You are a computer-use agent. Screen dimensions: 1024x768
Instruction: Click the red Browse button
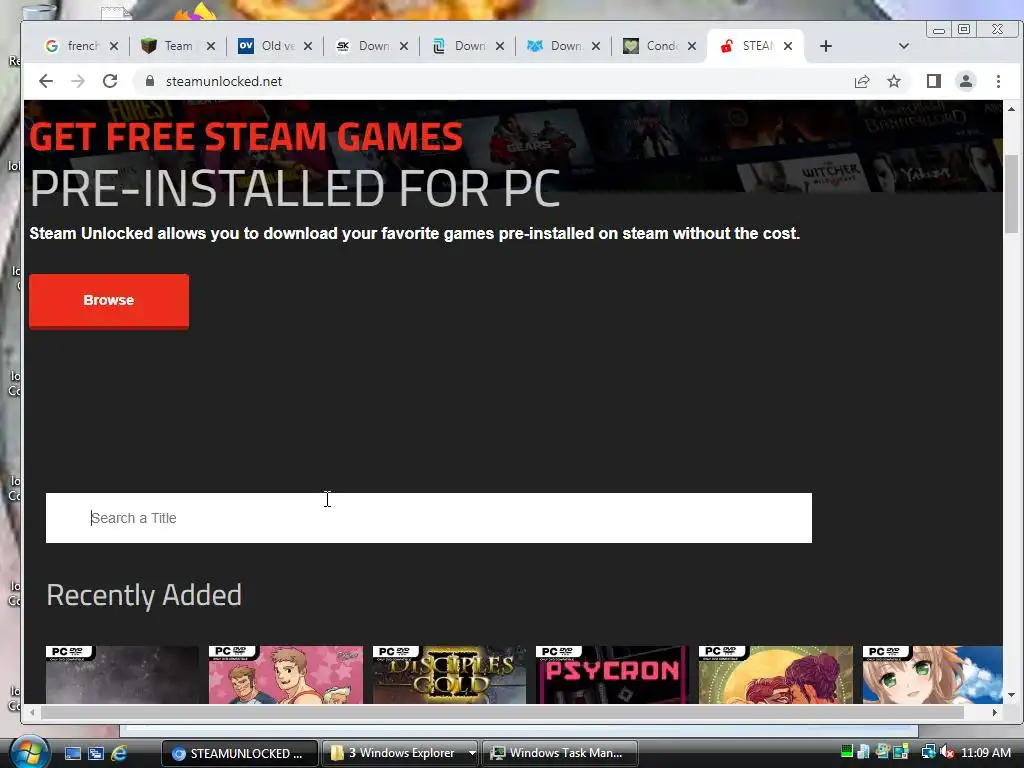coord(109,300)
